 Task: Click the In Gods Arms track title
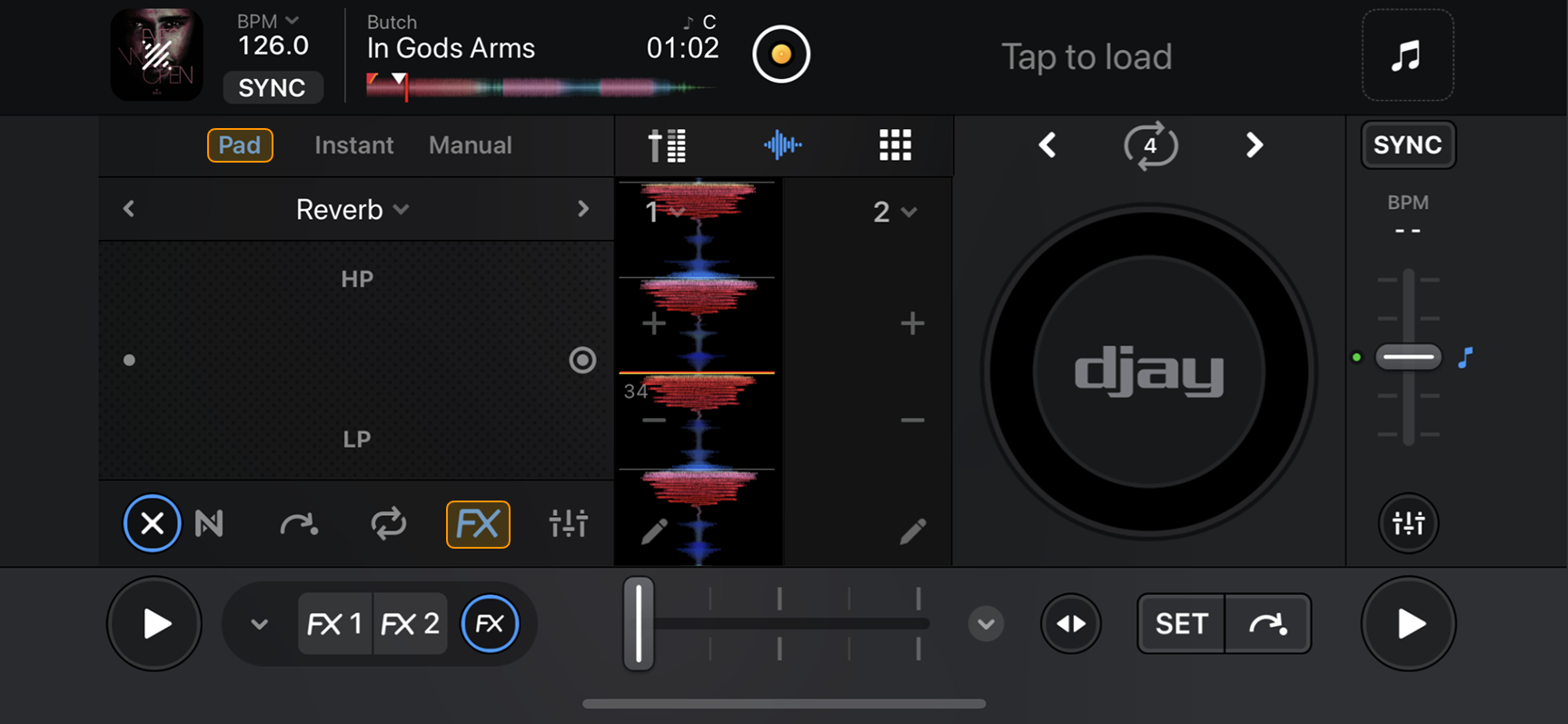click(x=451, y=48)
